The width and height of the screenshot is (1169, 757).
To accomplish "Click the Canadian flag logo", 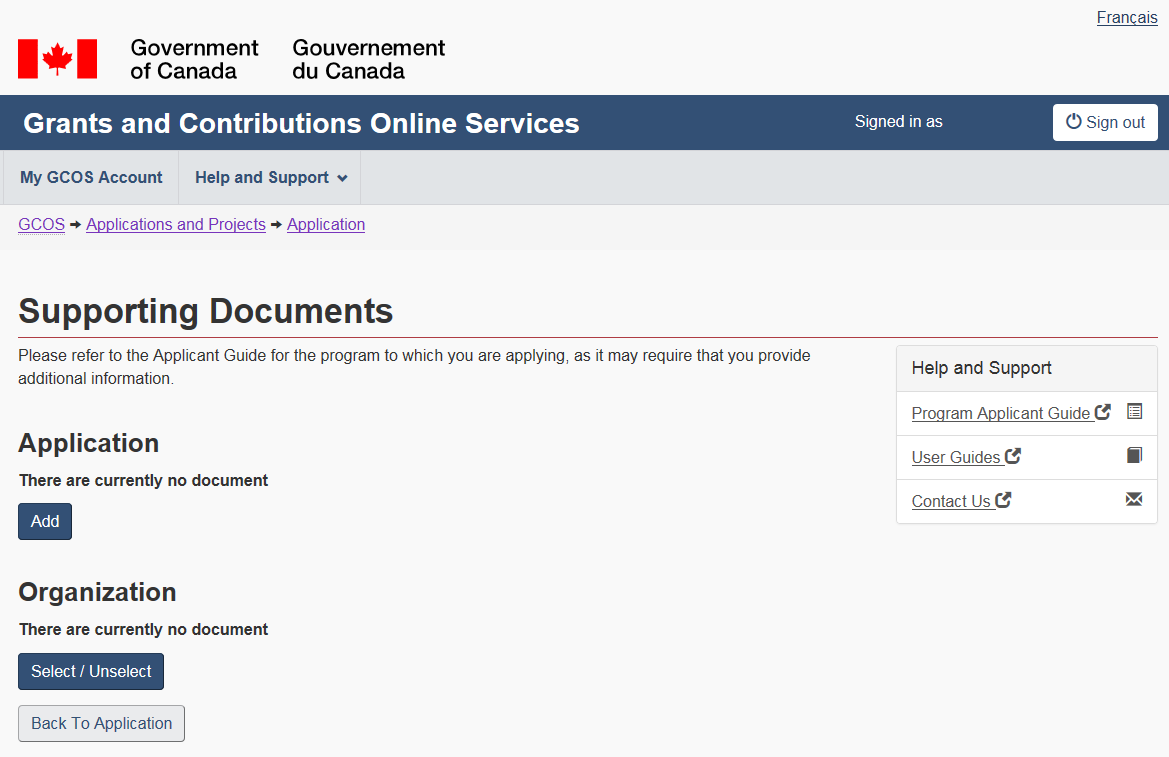I will point(57,59).
